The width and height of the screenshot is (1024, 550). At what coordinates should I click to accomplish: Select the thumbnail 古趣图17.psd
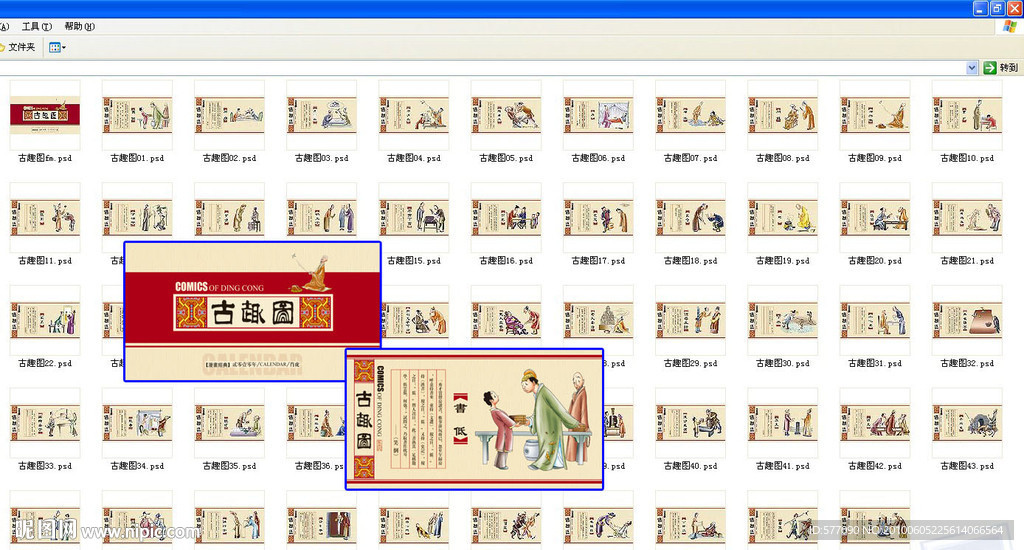(x=598, y=218)
